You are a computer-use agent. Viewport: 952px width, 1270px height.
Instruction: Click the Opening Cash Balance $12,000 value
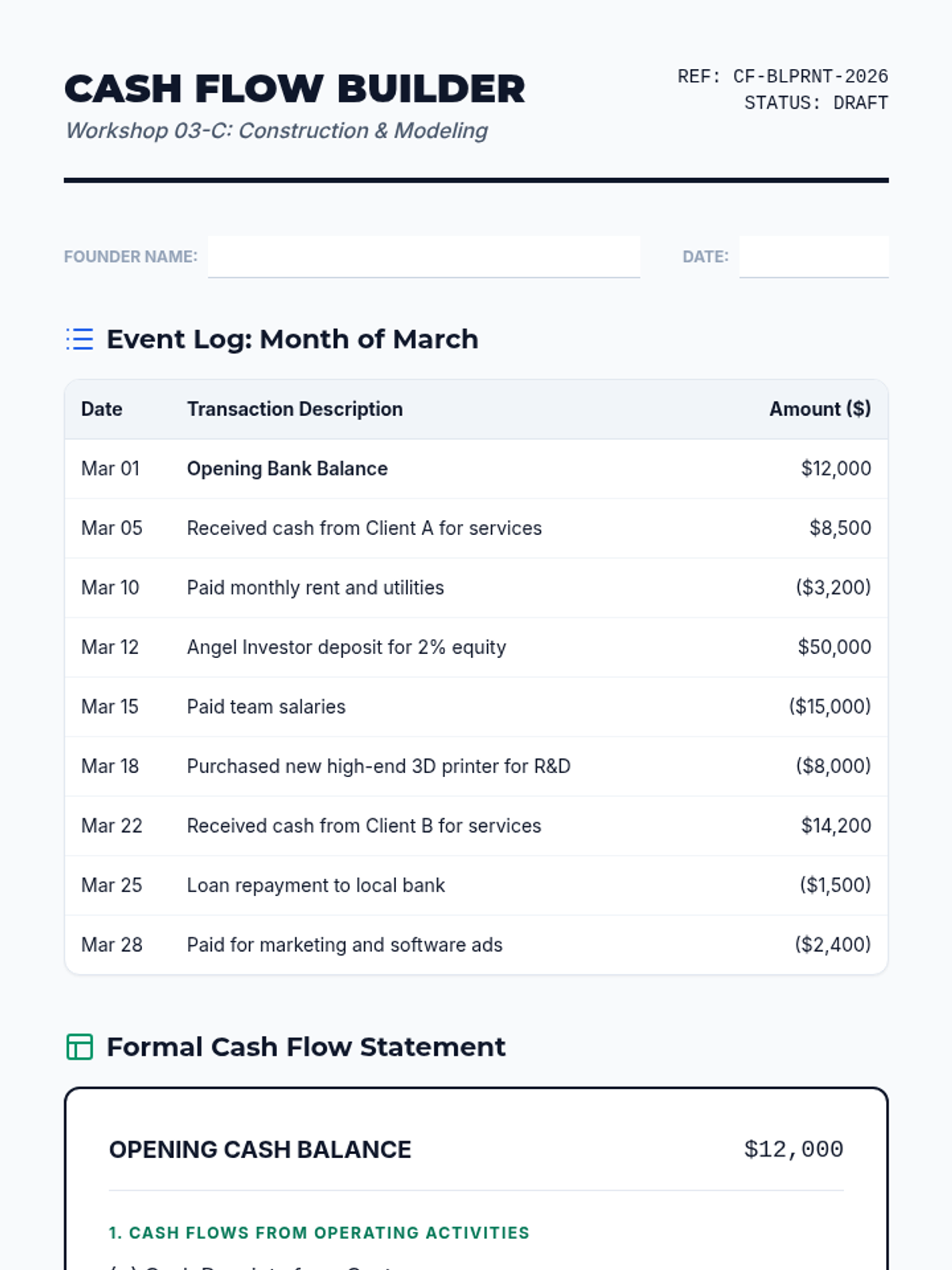coord(793,1149)
